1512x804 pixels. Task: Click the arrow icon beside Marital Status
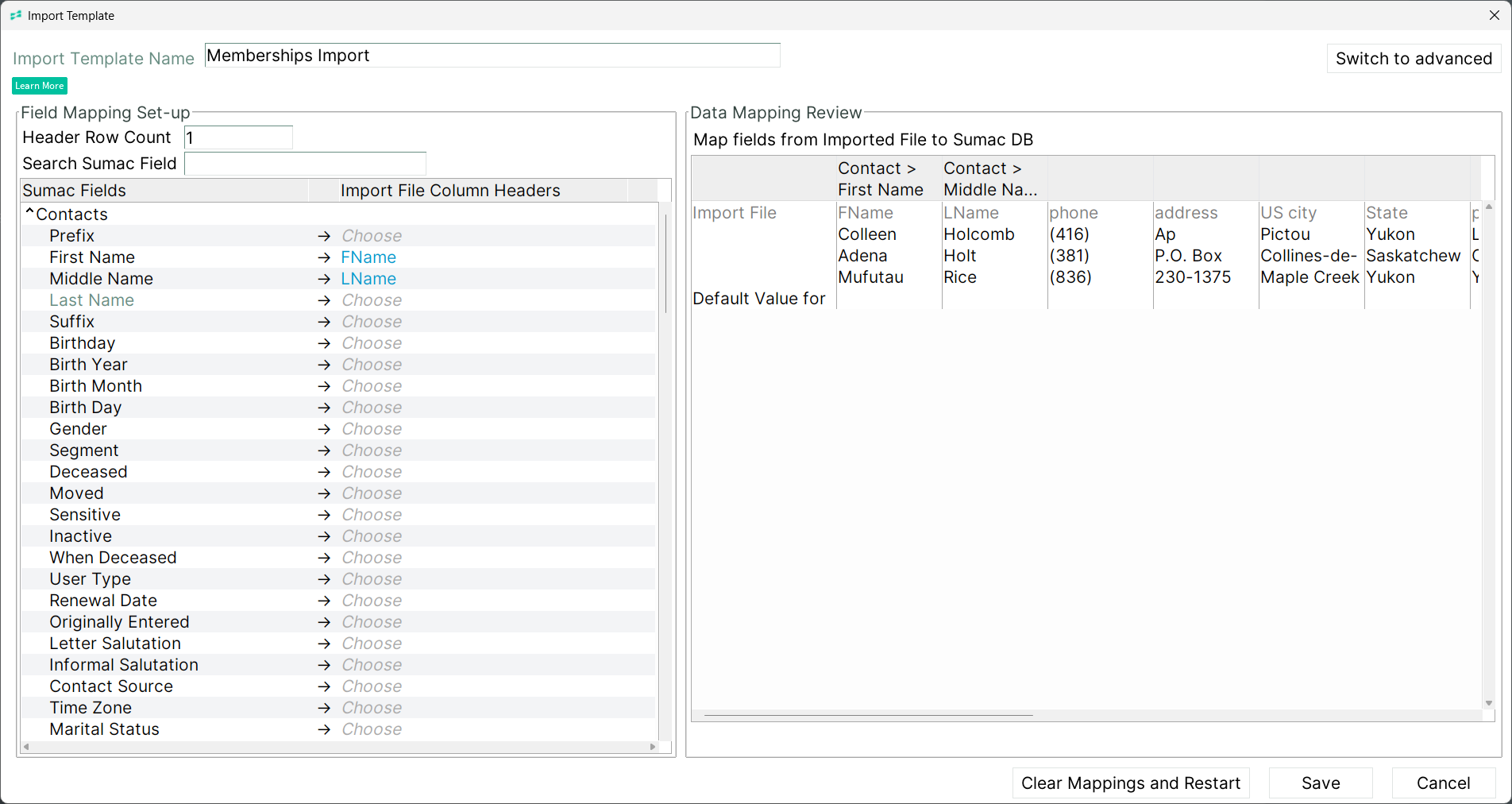[324, 729]
